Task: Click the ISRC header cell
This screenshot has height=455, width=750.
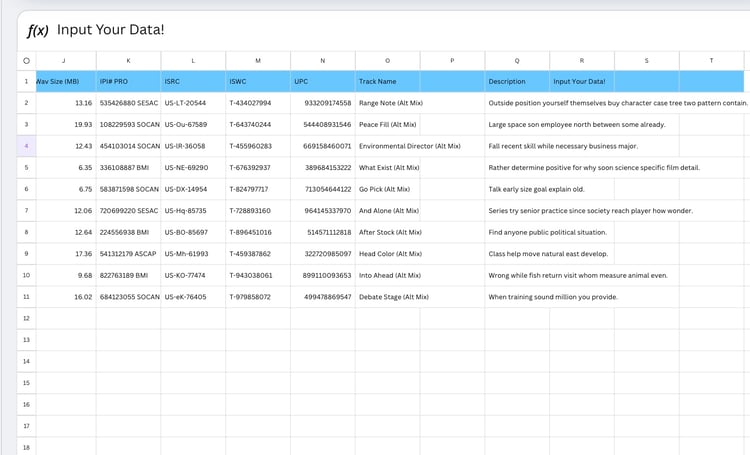Action: (193, 81)
